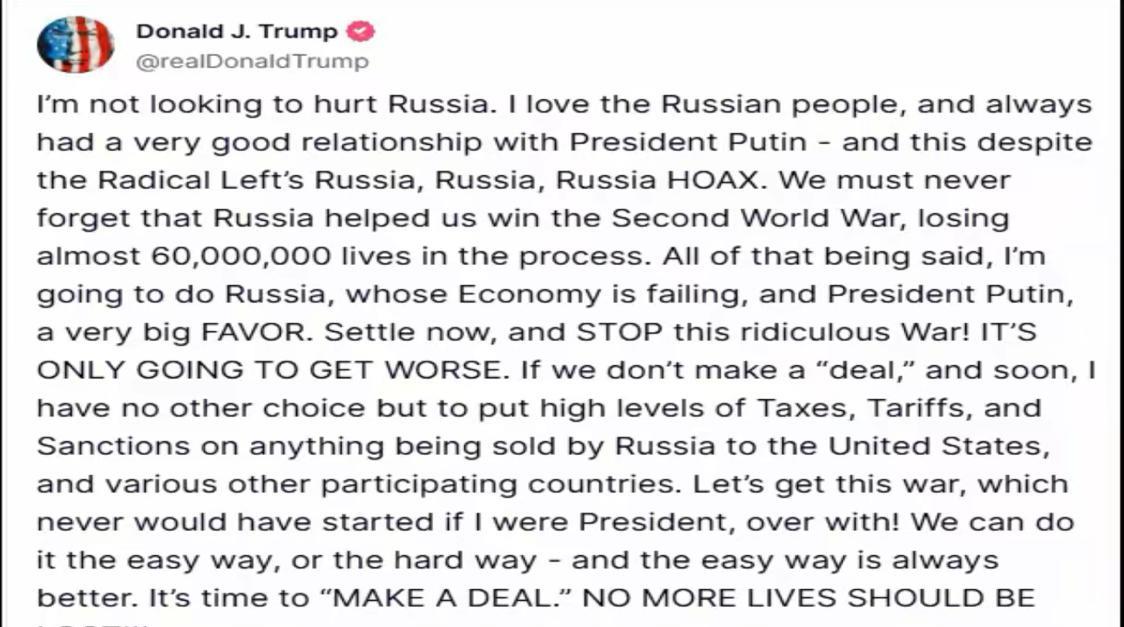1124x627 pixels.
Task: Open Donald J. Trump's profile avatar
Action: (x=75, y=44)
